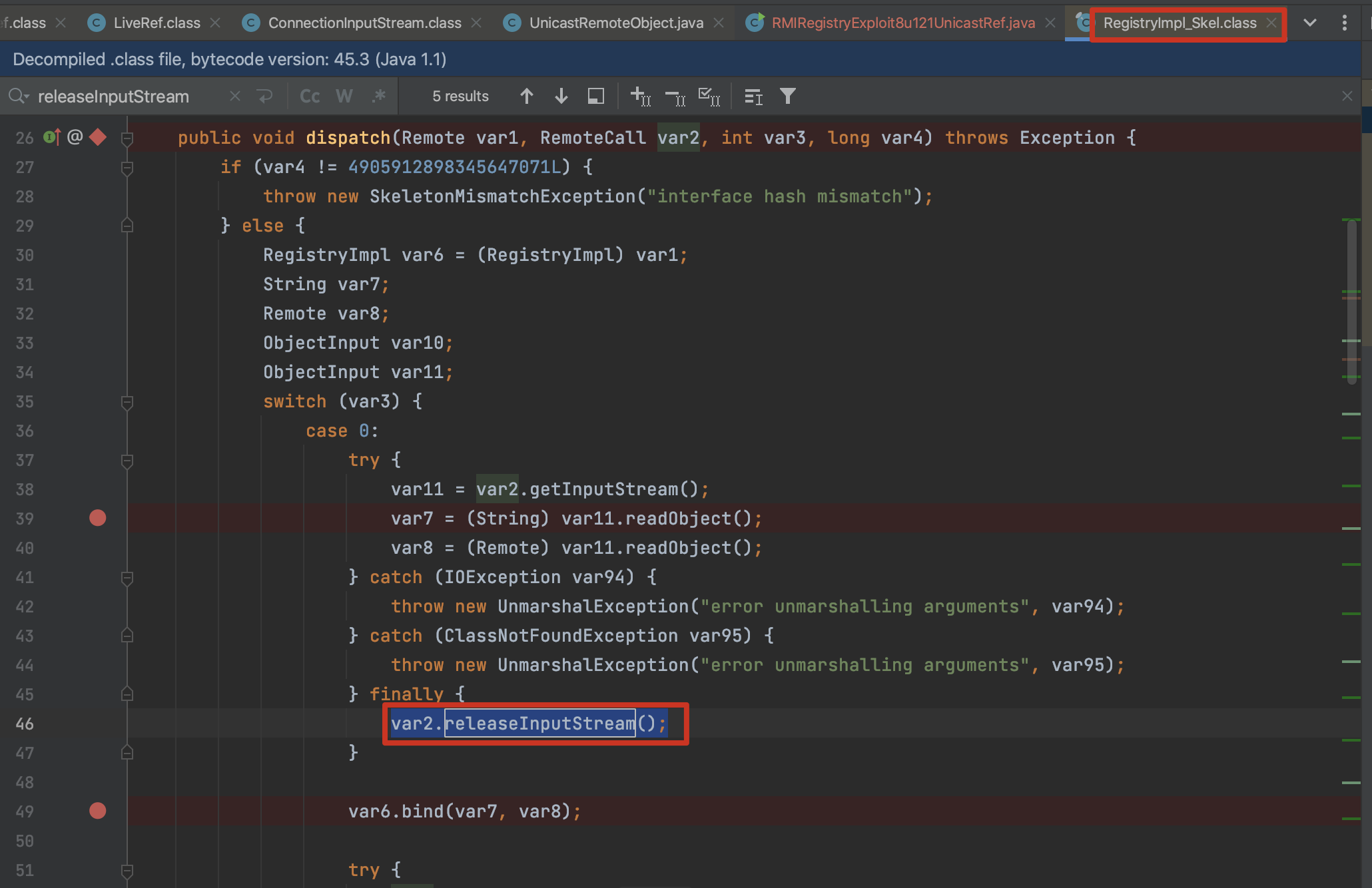The width and height of the screenshot is (1372, 888).
Task: Open the search history magnifier dropdown
Action: click(19, 97)
